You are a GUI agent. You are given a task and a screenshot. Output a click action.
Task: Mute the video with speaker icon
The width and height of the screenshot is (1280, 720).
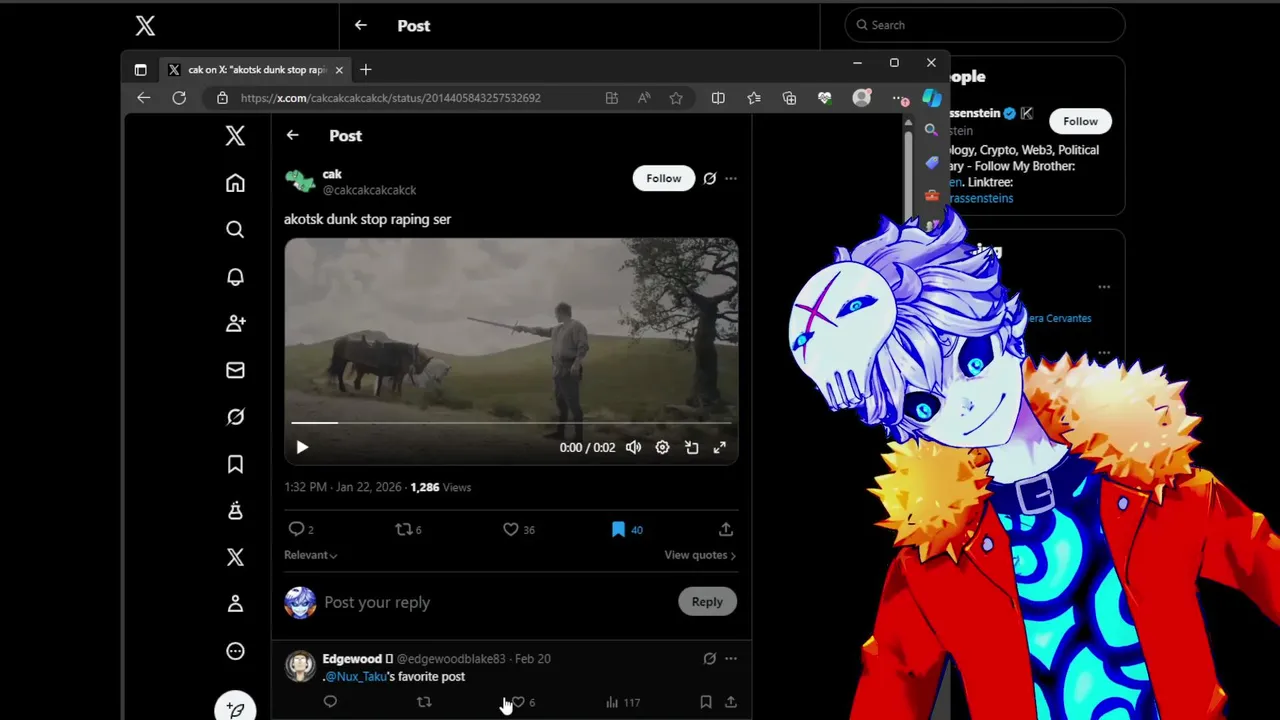(633, 447)
